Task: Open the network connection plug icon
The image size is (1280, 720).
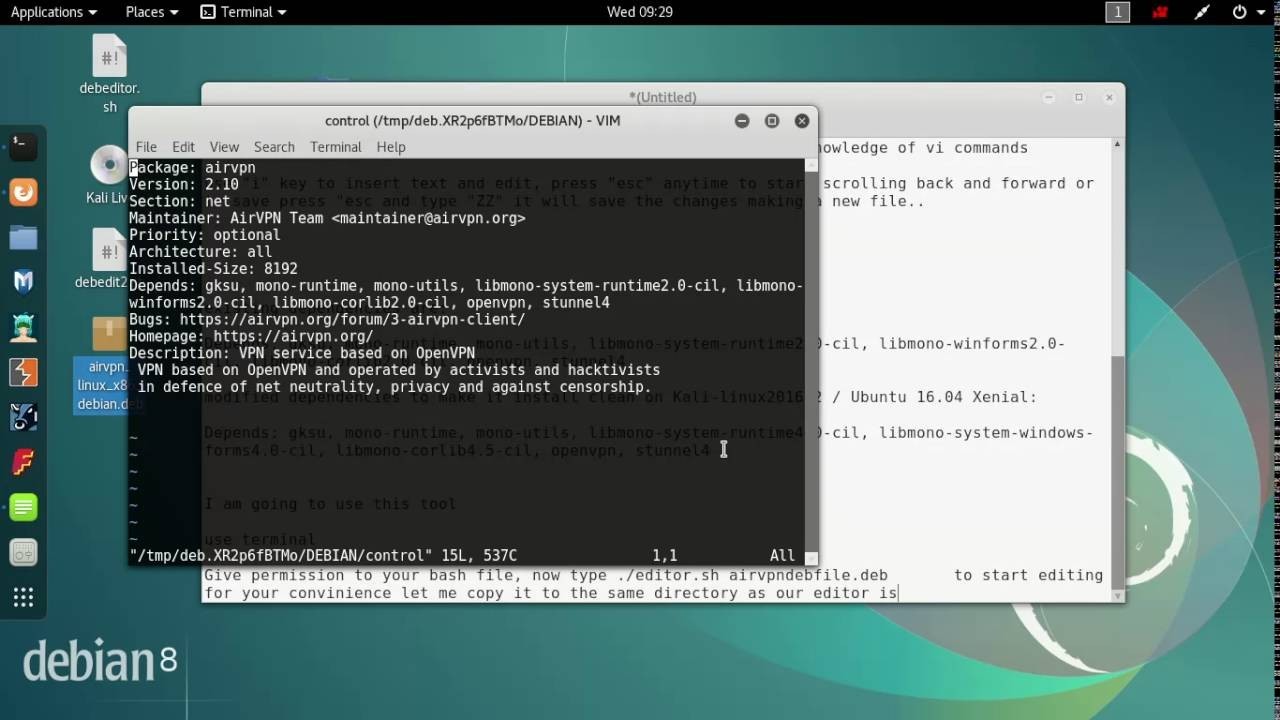Action: (x=1201, y=12)
